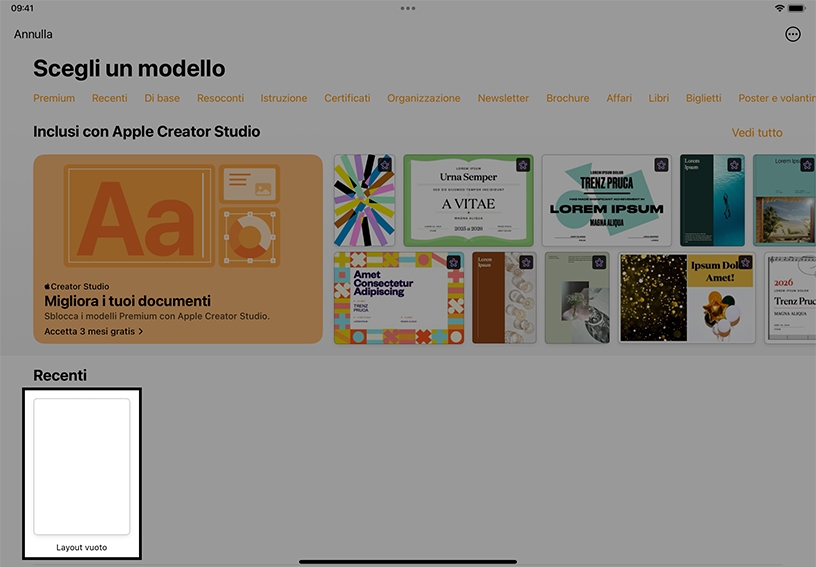The width and height of the screenshot is (816, 567).
Task: Select the Organizzazione category tab
Action: tap(424, 98)
